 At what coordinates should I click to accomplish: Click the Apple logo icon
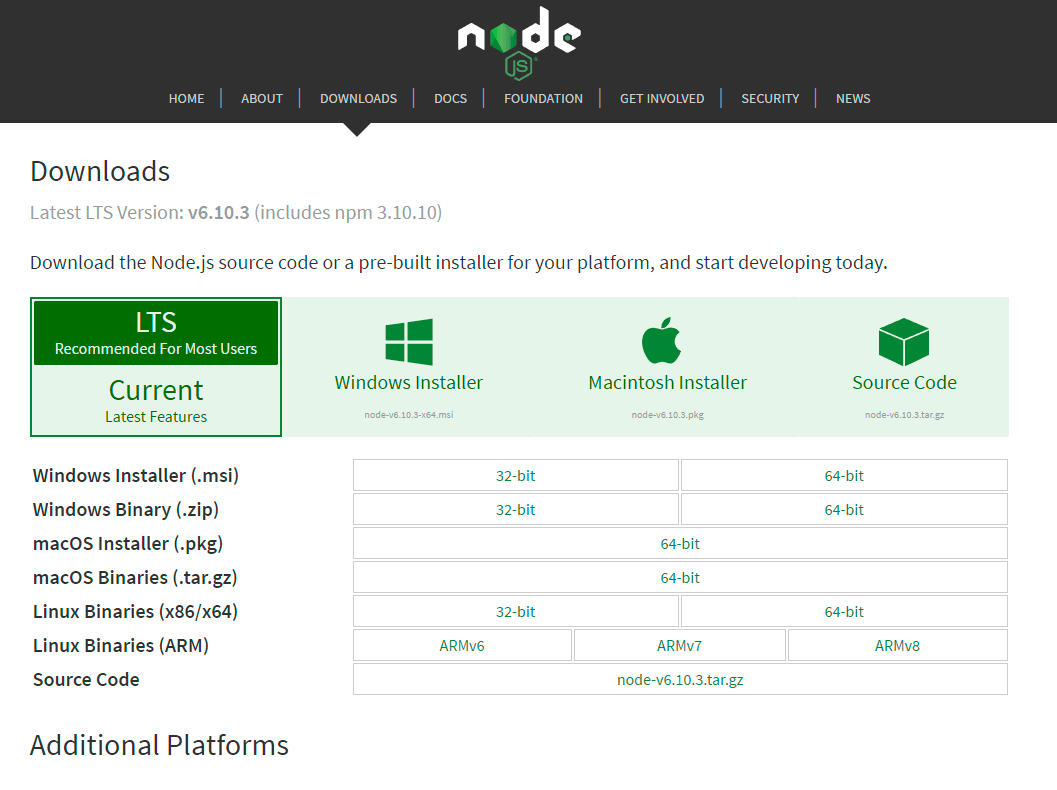[x=661, y=340]
